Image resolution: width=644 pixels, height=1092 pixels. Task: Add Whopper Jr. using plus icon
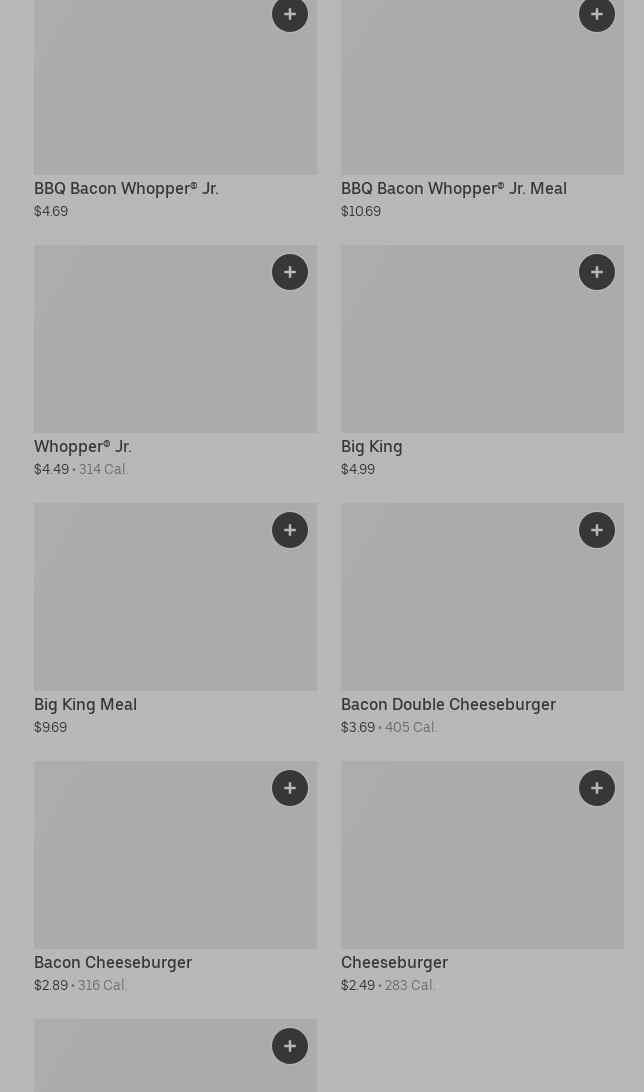point(290,272)
